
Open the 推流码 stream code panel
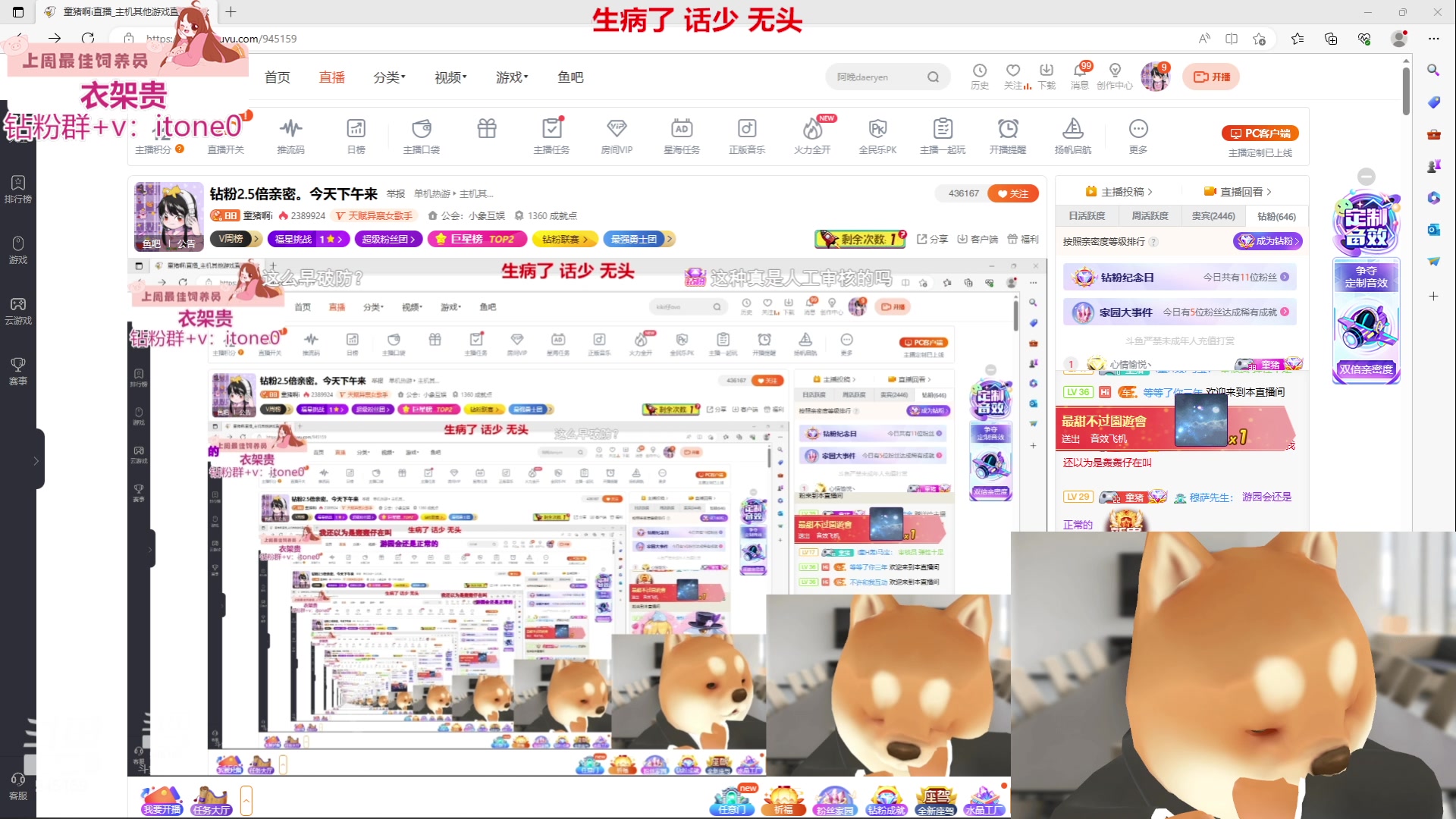290,136
